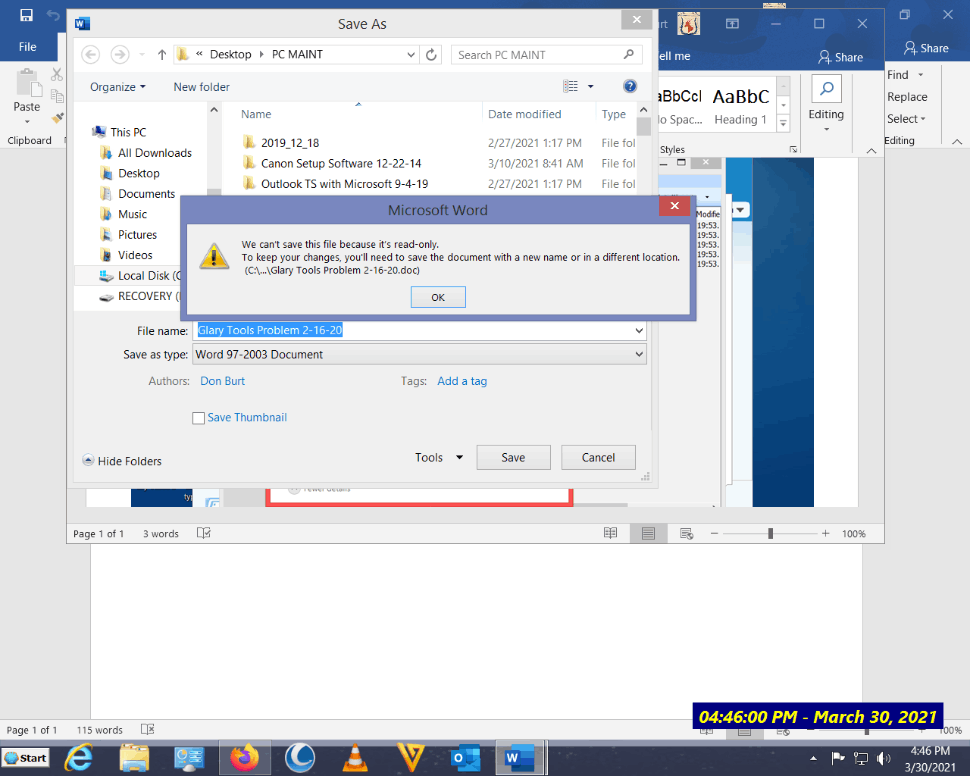Click the Add a tag link
The image size is (970, 776).
[x=461, y=381]
